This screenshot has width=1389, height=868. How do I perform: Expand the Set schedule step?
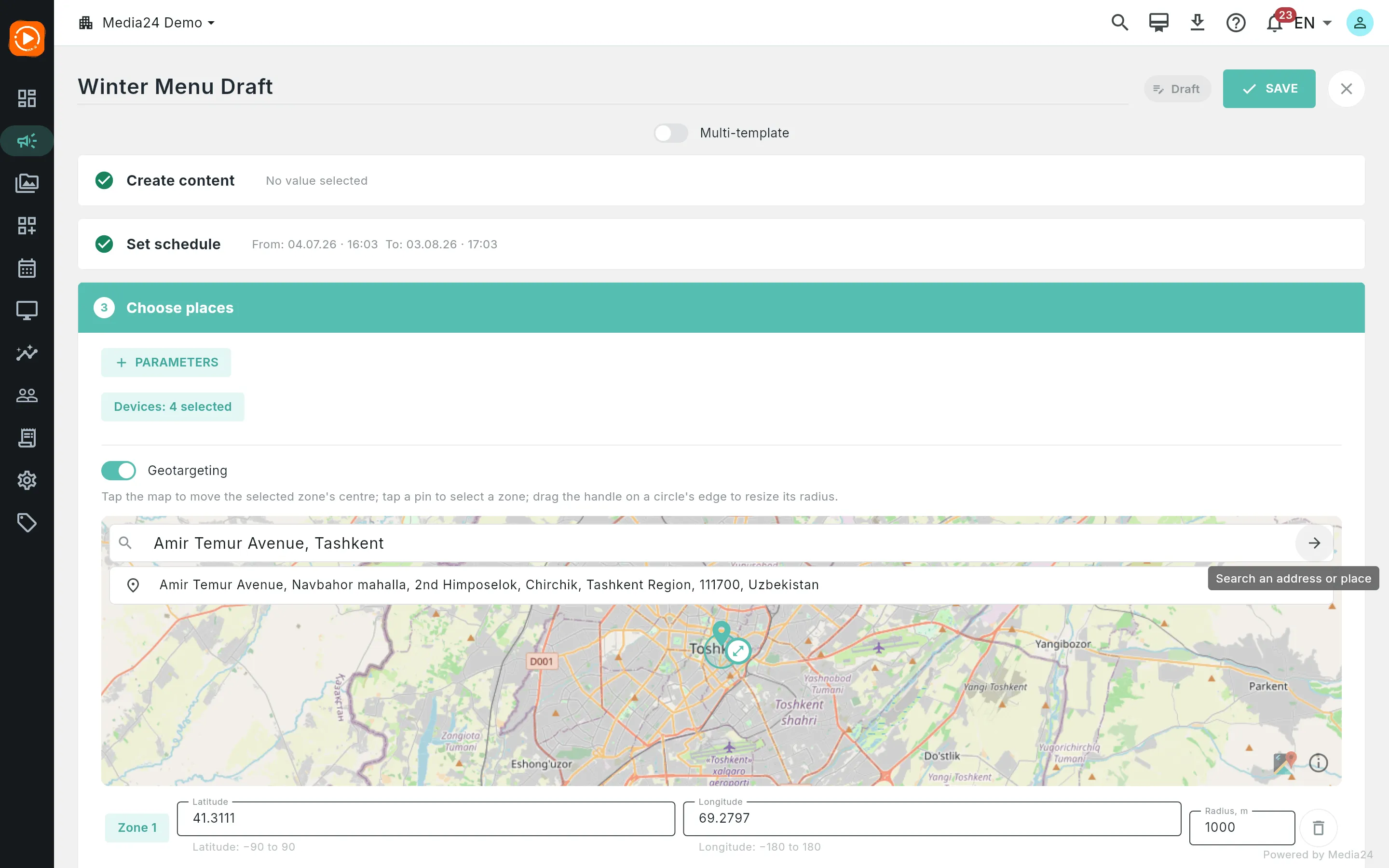721,244
